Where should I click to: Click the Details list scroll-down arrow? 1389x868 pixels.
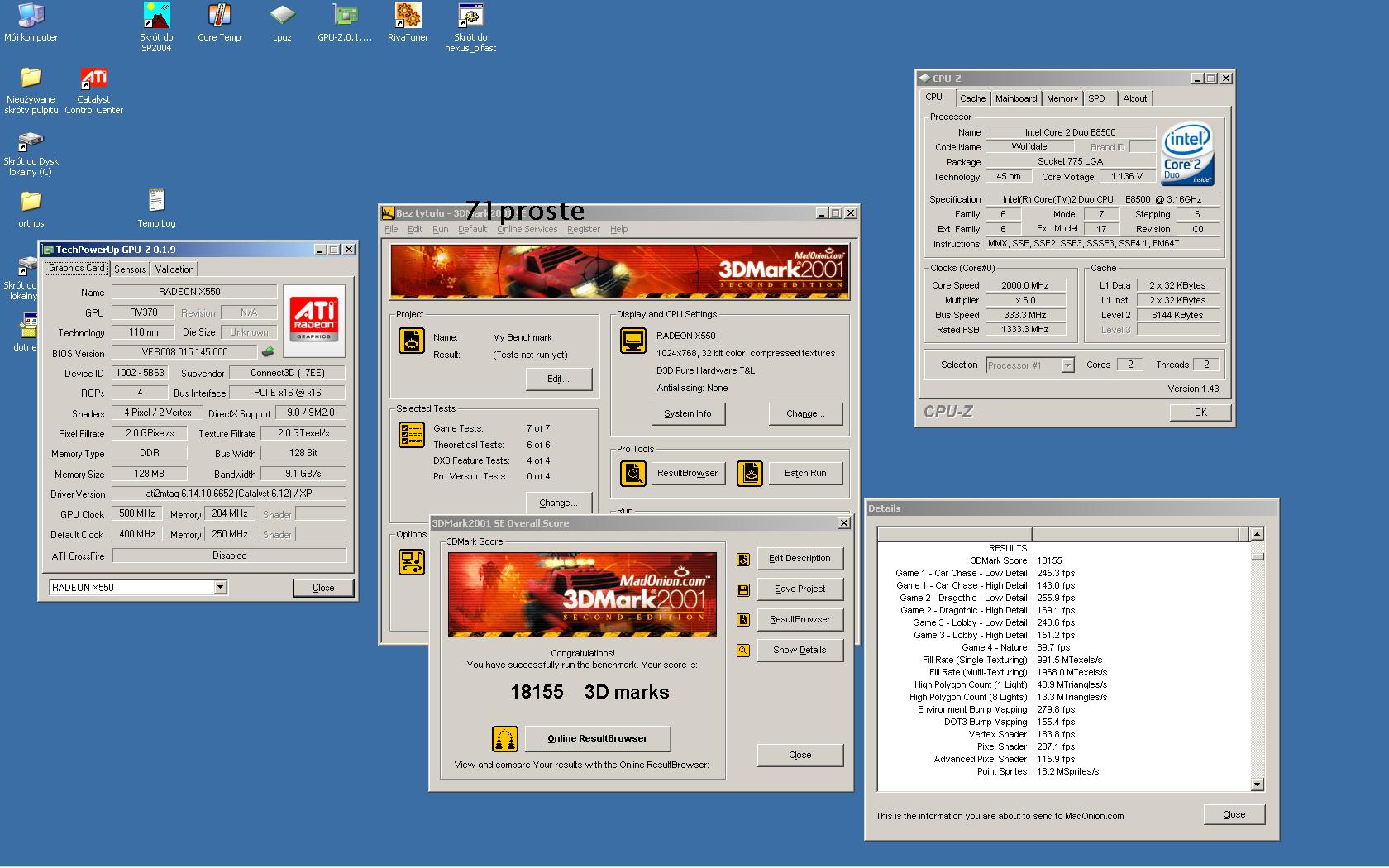click(x=1258, y=785)
